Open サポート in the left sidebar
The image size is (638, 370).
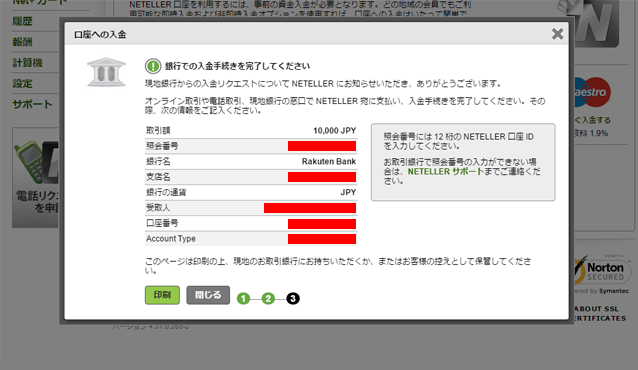tap(33, 105)
